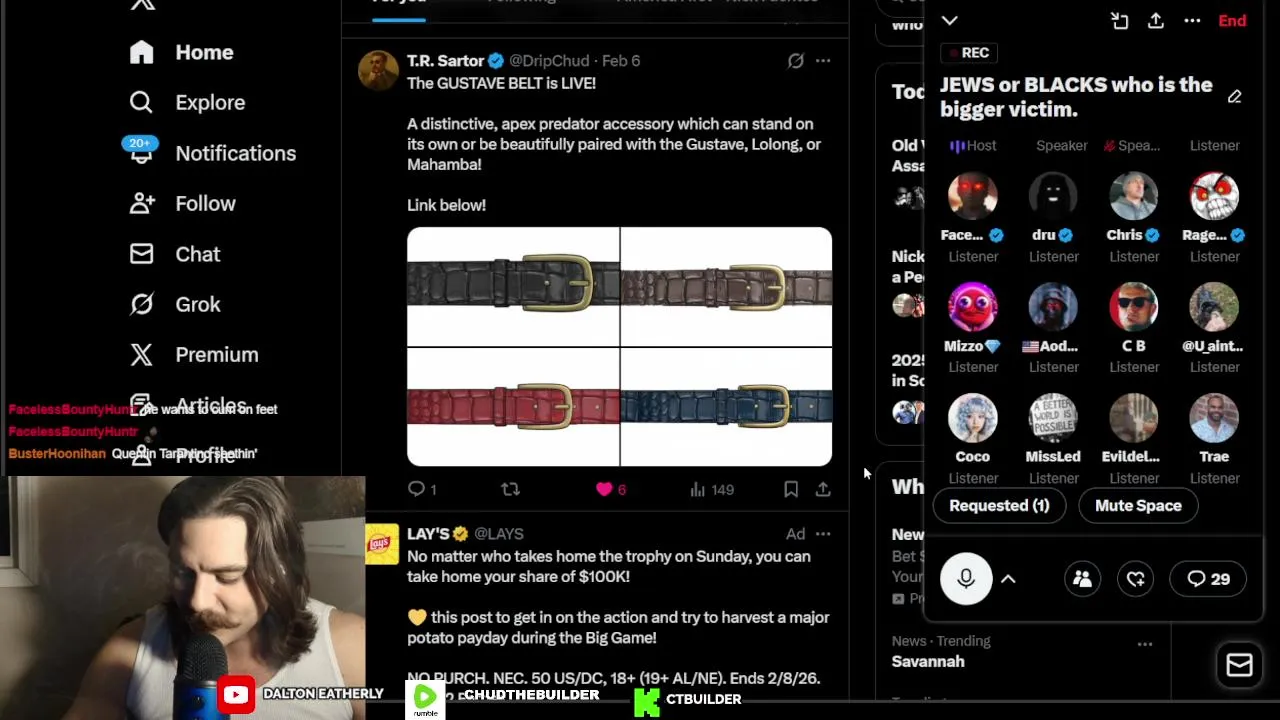The image size is (1280, 720).
Task: Click the Space dock window icon
Action: (1119, 21)
